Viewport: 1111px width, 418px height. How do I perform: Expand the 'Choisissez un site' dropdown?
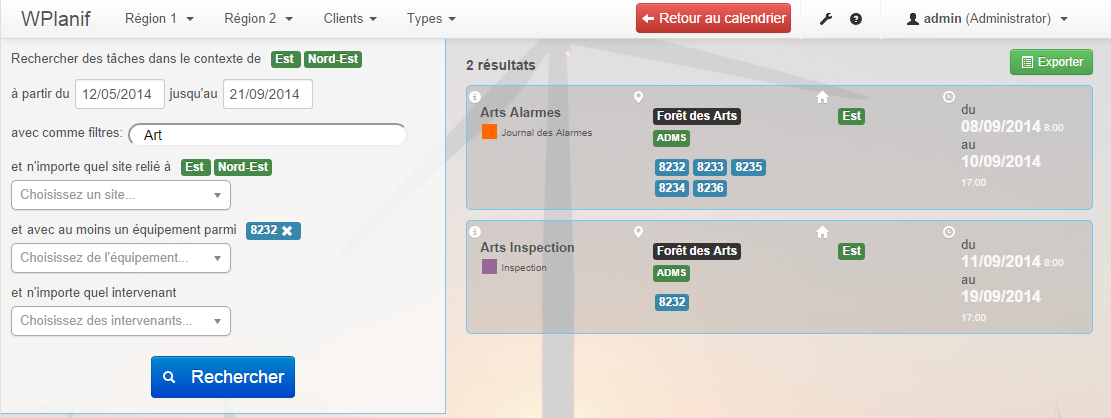[x=120, y=195]
